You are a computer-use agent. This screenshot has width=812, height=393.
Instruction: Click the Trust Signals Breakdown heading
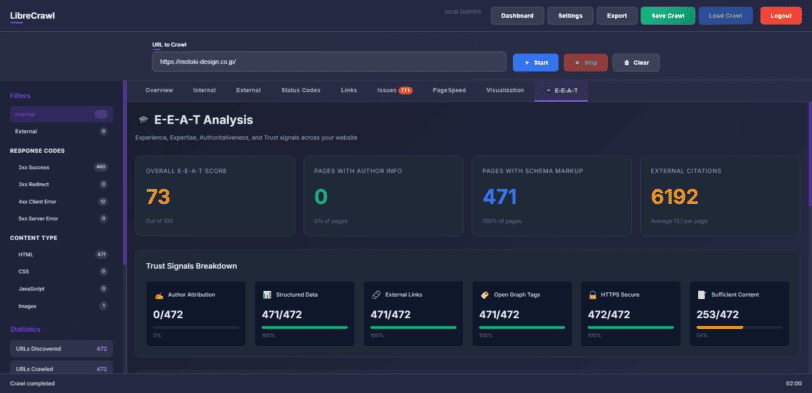click(x=192, y=266)
